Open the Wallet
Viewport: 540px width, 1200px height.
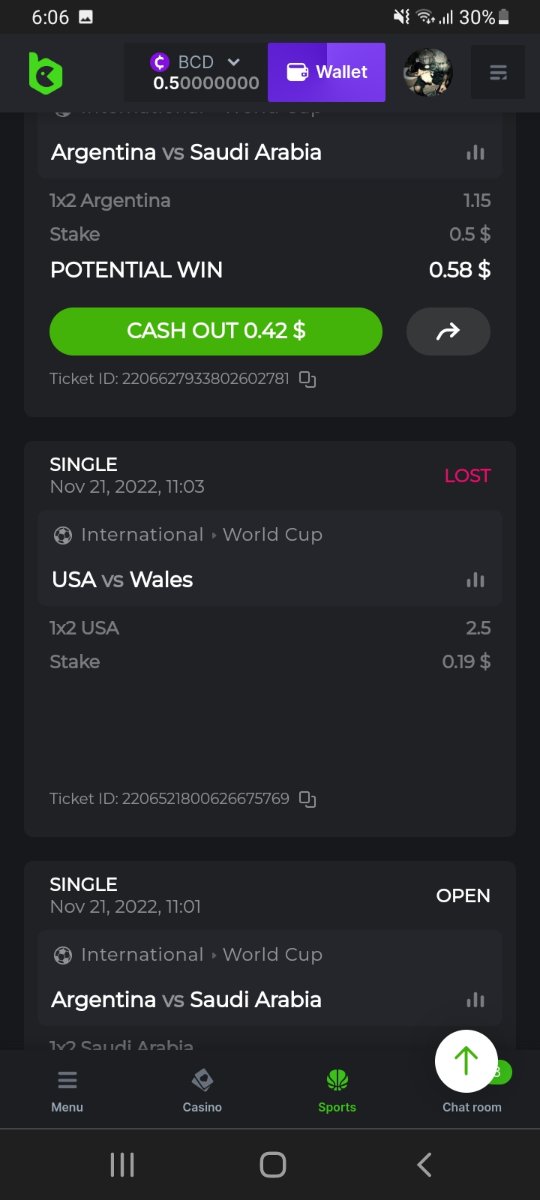point(327,72)
